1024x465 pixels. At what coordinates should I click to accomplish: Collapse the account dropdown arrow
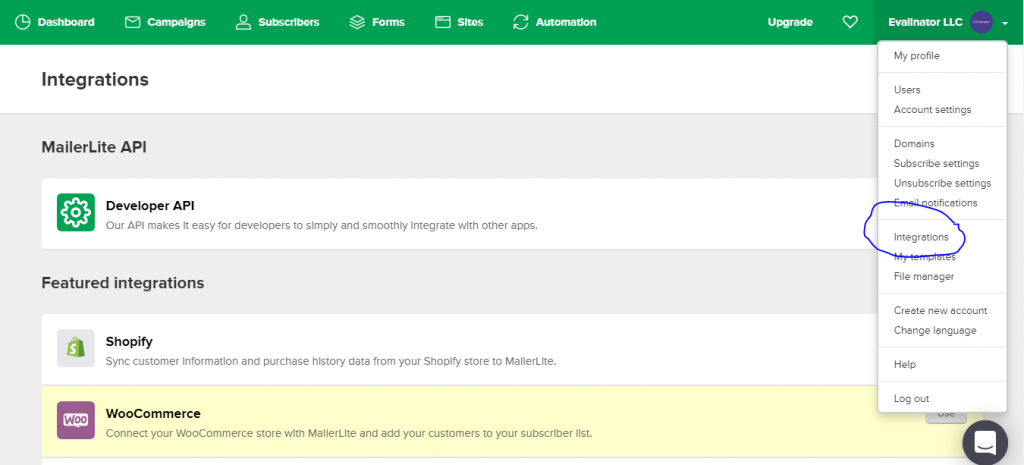click(1004, 23)
